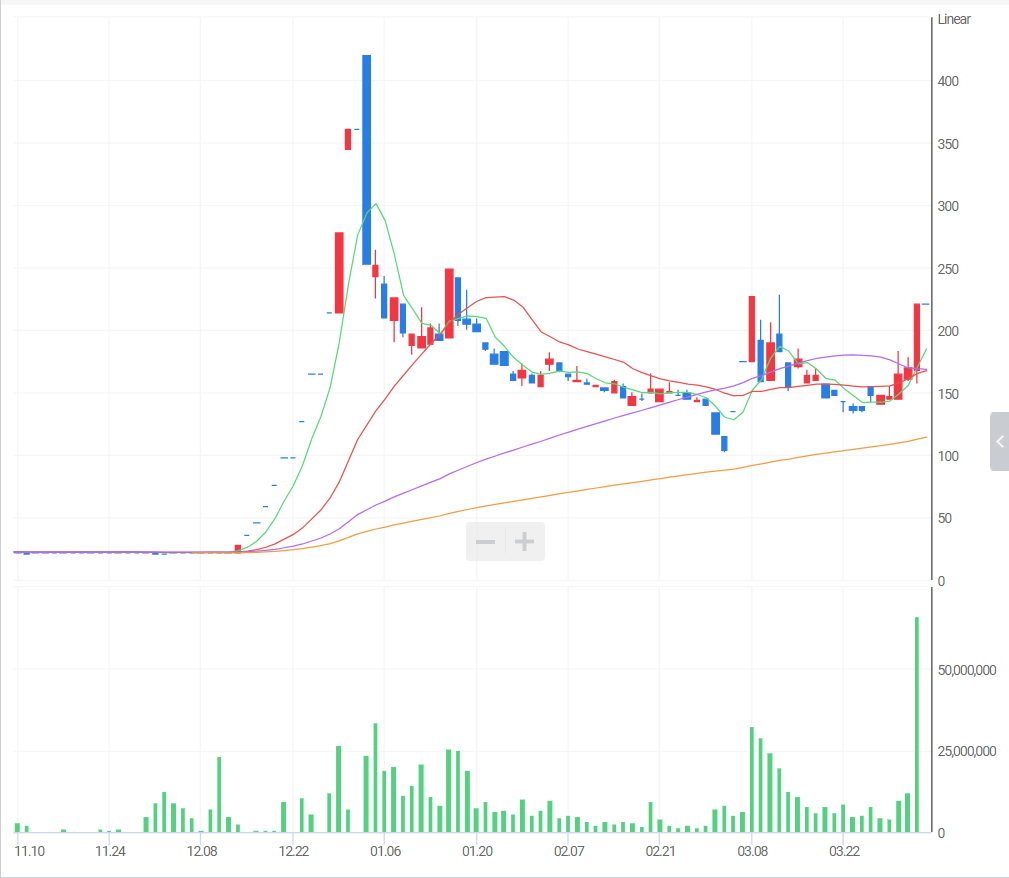Click the 03.08 date label

click(752, 851)
